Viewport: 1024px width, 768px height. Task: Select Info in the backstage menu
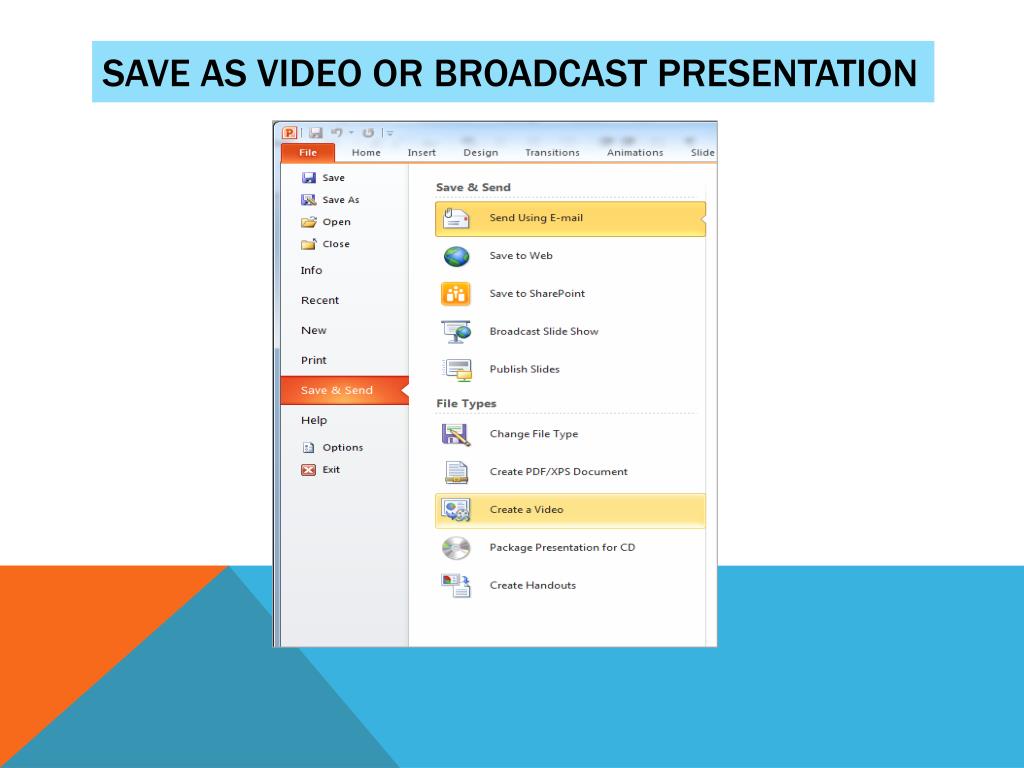point(312,270)
